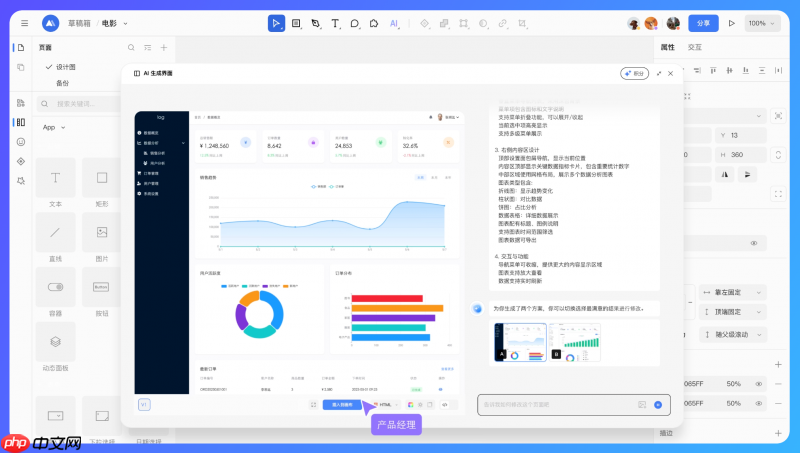Attach an image in AI prompt box
The width and height of the screenshot is (800, 453).
(642, 405)
